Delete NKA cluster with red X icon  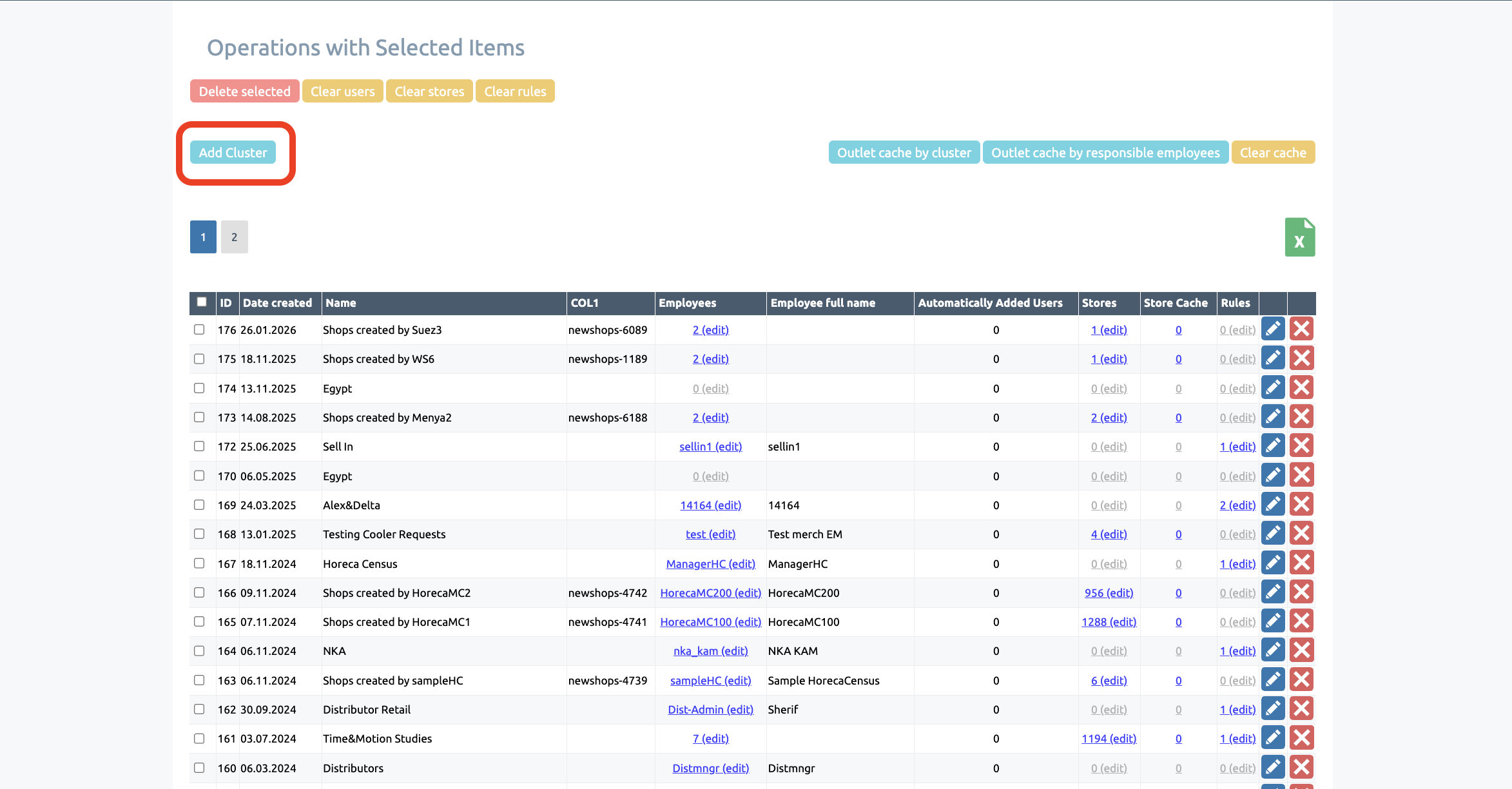pyautogui.click(x=1301, y=650)
